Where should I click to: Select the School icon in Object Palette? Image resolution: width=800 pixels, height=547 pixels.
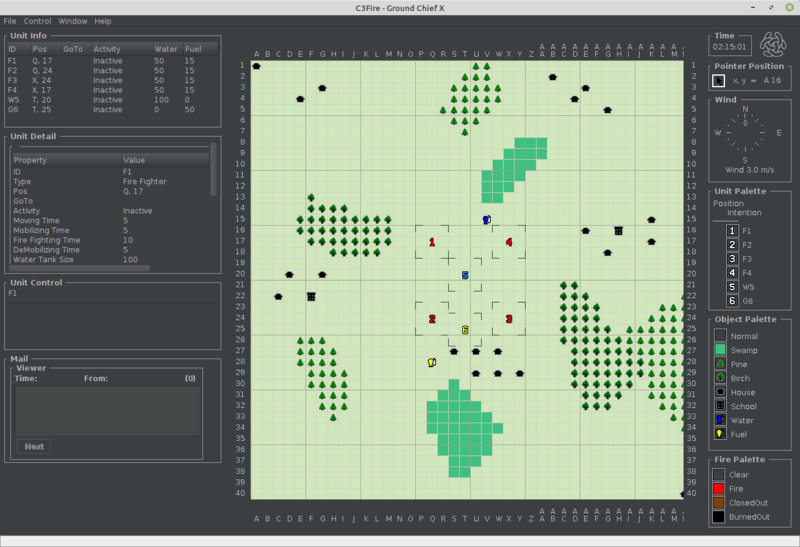pos(720,406)
